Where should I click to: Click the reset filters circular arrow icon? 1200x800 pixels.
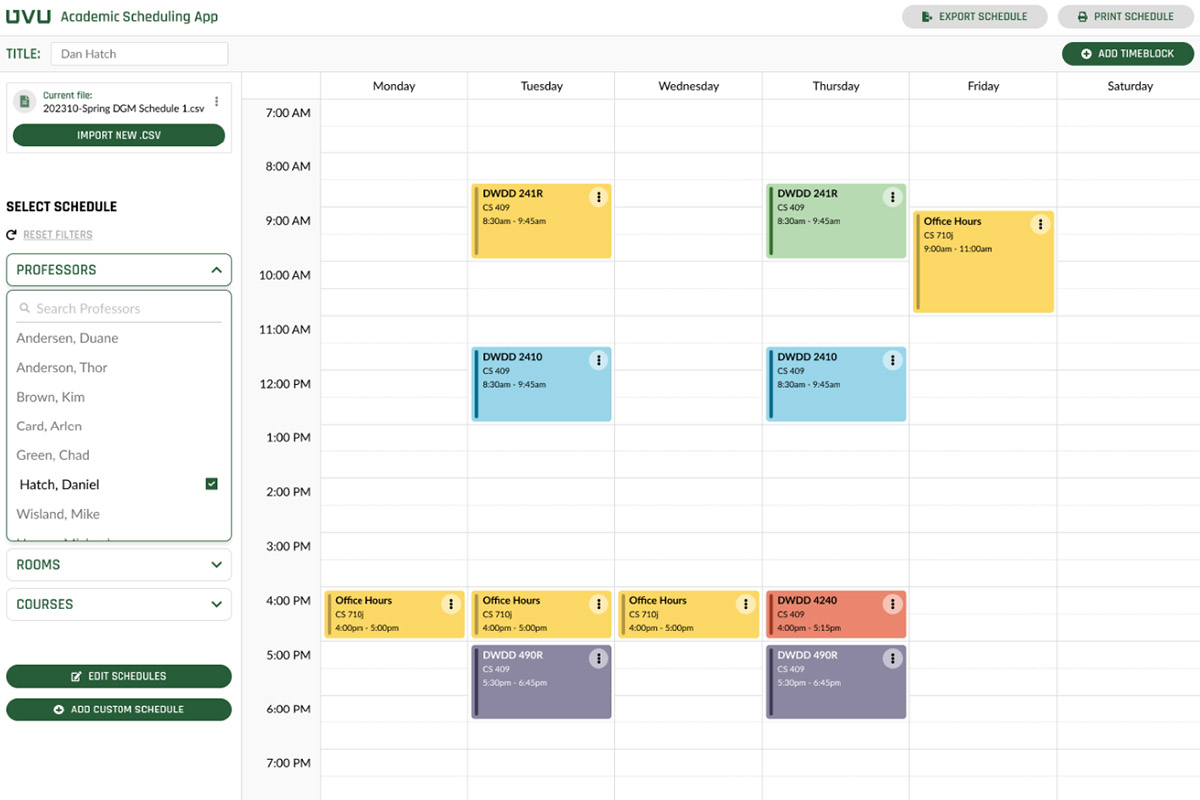point(12,235)
